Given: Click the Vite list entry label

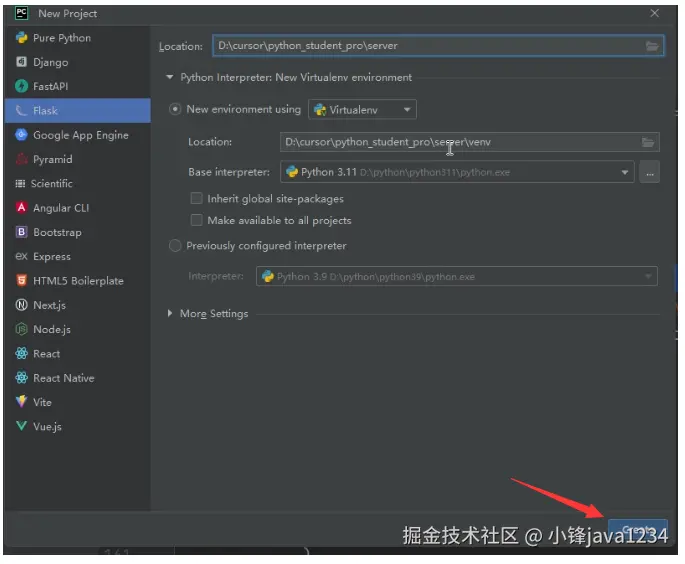Looking at the screenshot, I should [x=42, y=402].
